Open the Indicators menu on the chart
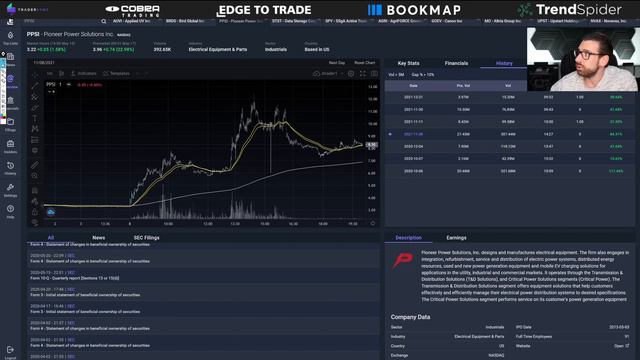This screenshot has width=640, height=360. tap(83, 73)
